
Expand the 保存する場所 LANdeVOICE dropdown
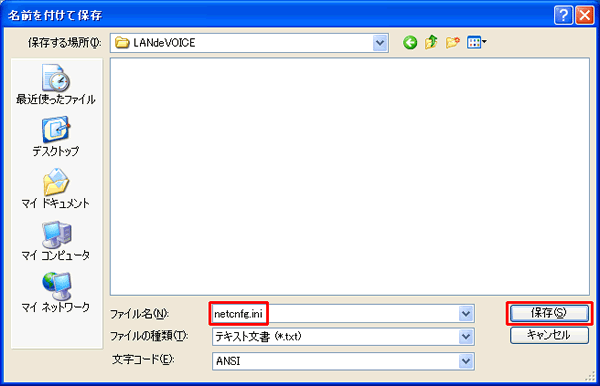tap(380, 43)
